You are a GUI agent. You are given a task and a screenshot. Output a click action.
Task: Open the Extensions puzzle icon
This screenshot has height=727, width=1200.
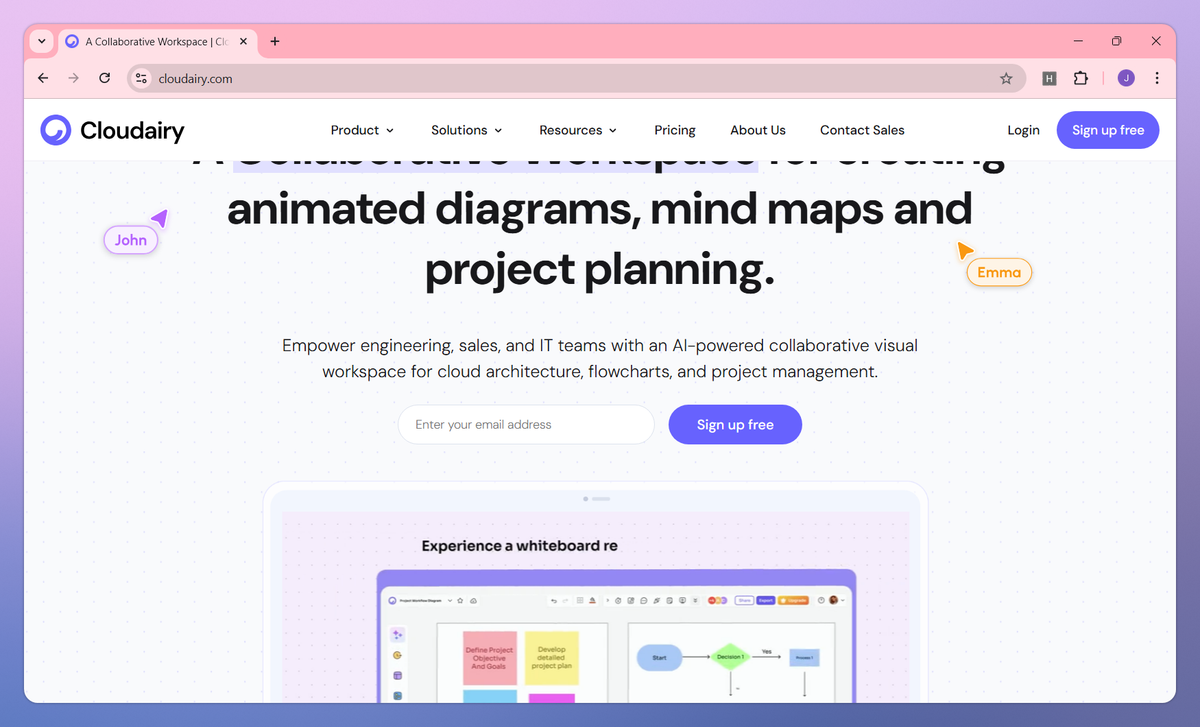click(1081, 78)
